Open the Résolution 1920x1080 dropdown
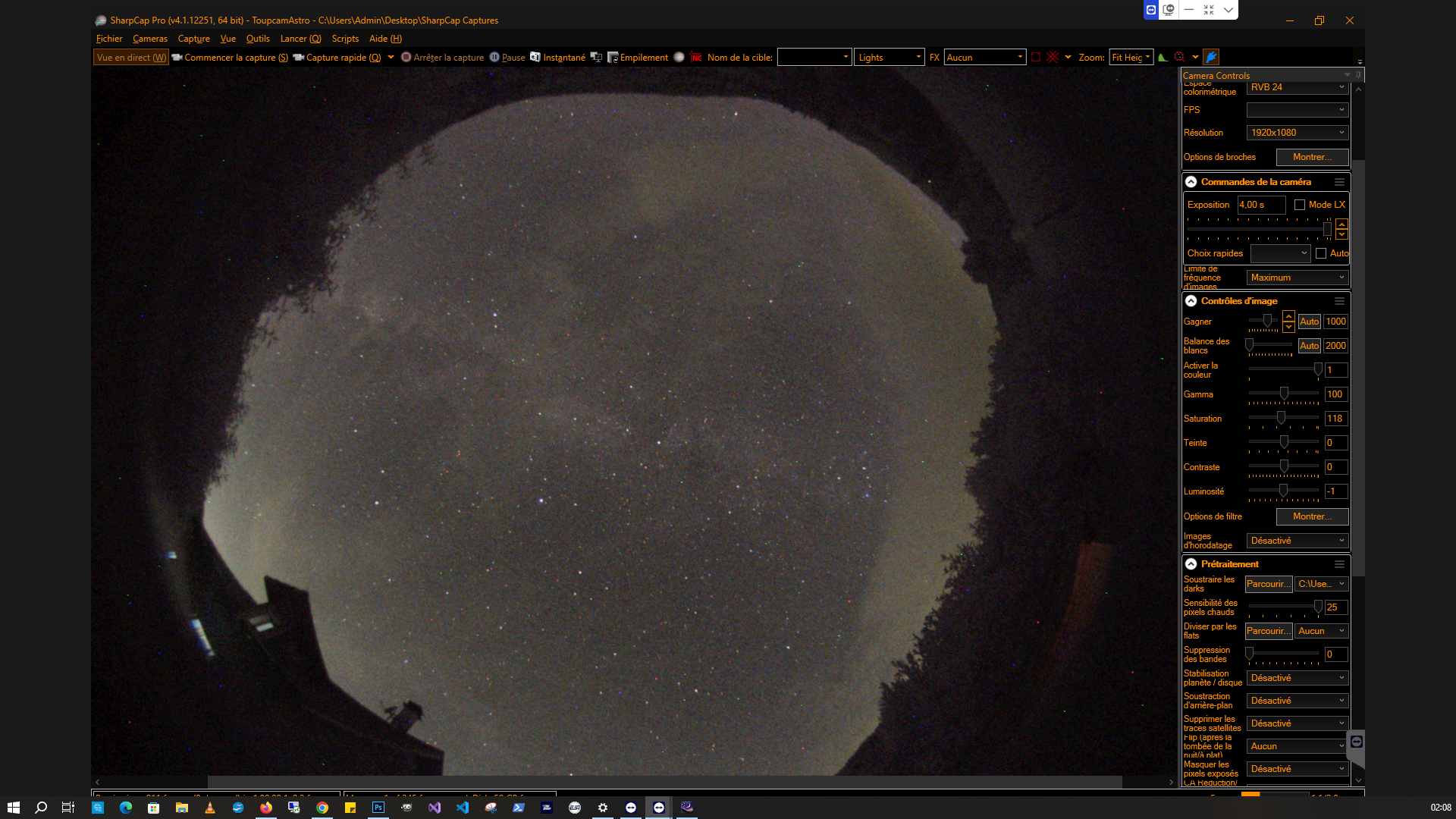This screenshot has height=819, width=1456. (1298, 133)
